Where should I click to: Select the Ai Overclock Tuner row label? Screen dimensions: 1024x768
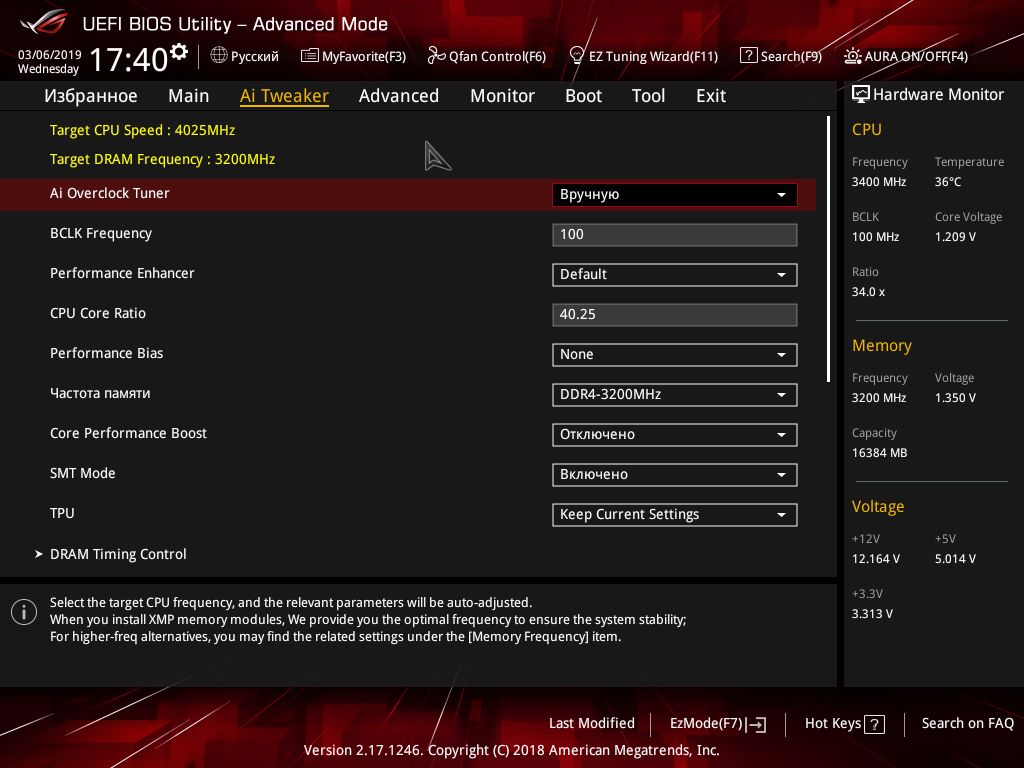click(110, 193)
